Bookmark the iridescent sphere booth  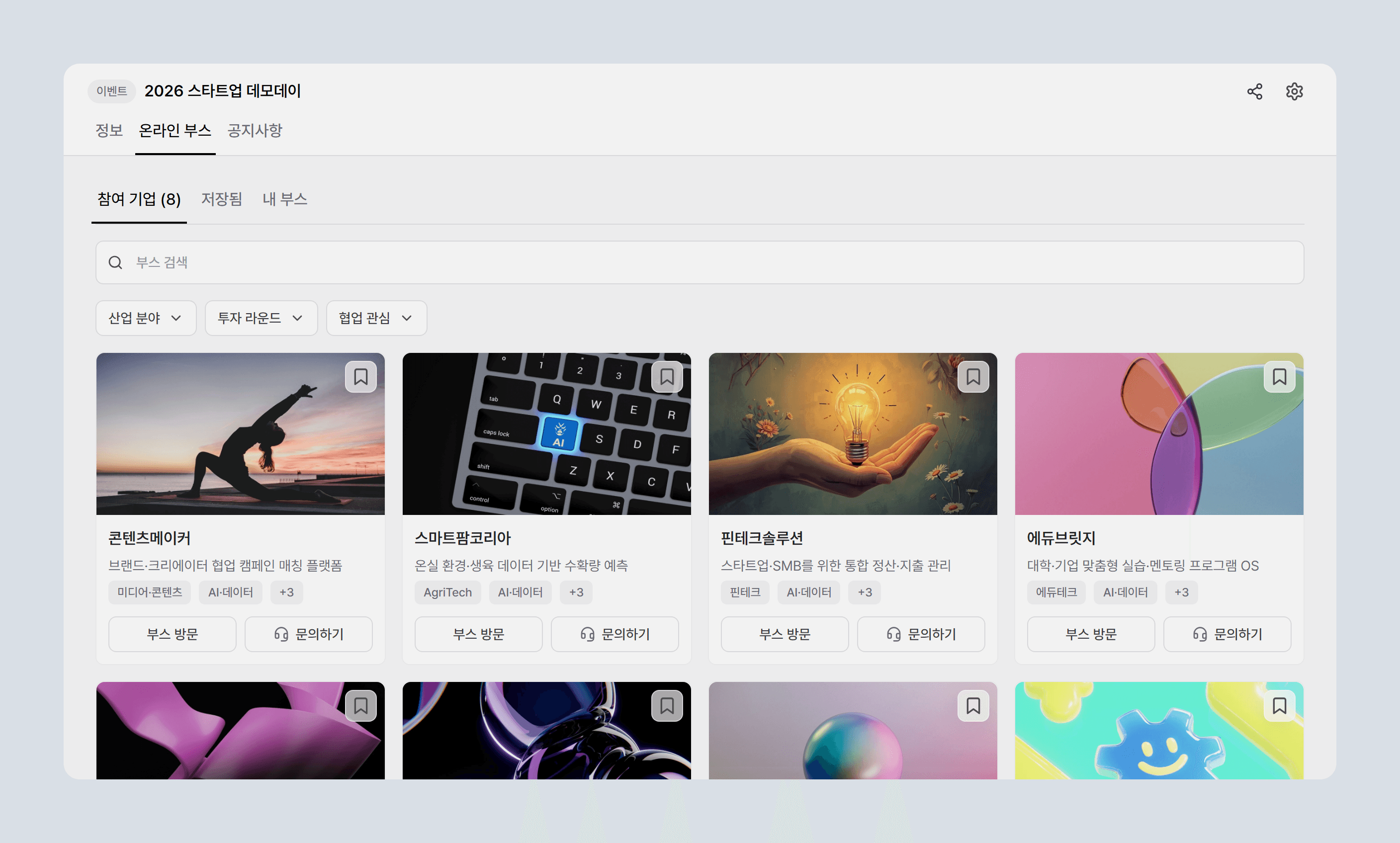(973, 705)
